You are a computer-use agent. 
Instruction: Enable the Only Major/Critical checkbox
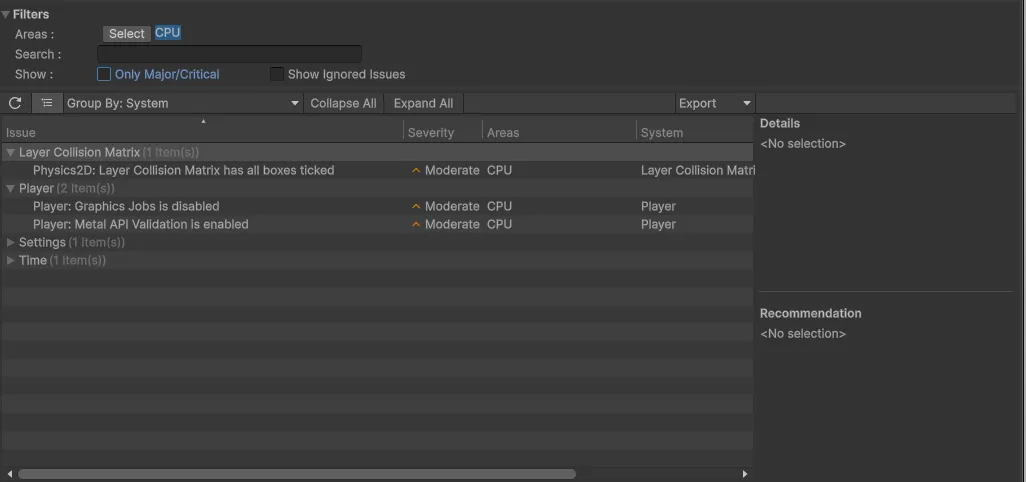coord(104,74)
